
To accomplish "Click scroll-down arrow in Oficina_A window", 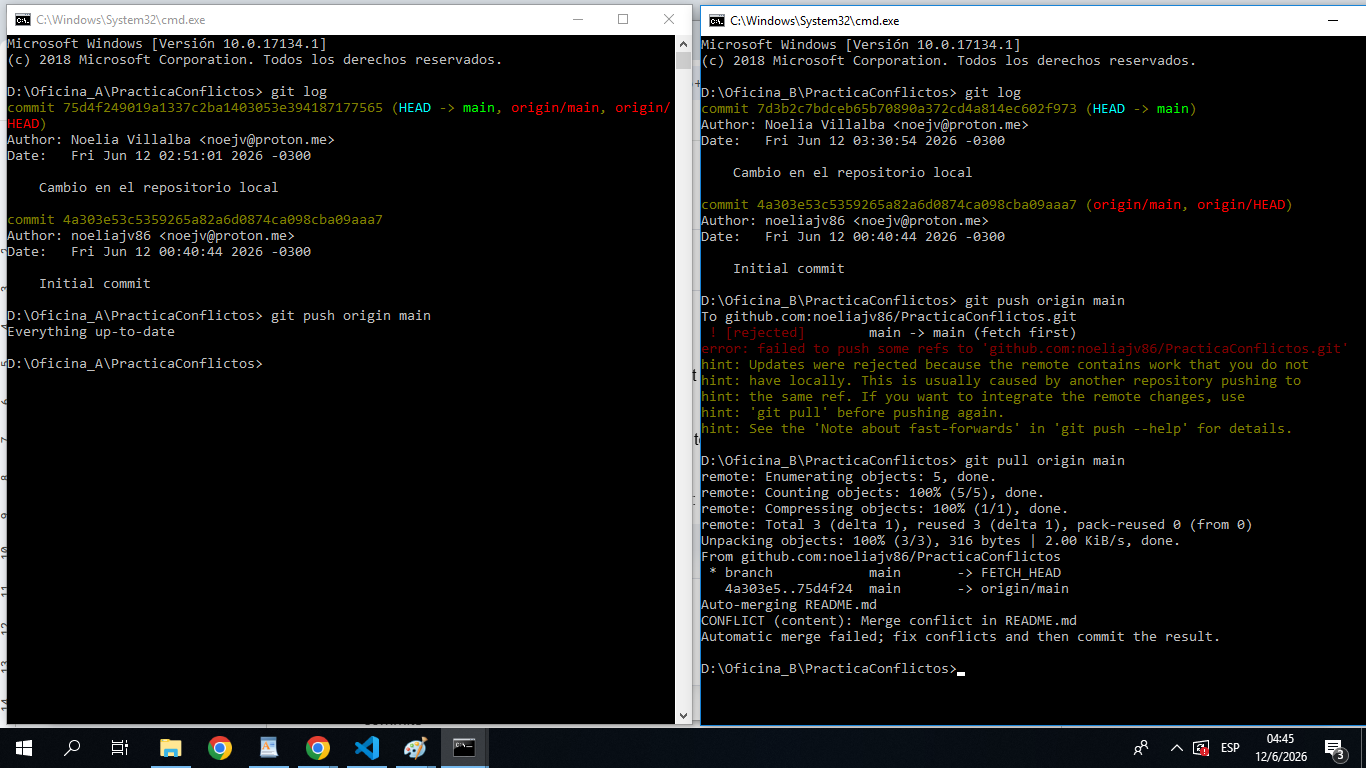I will point(684,715).
